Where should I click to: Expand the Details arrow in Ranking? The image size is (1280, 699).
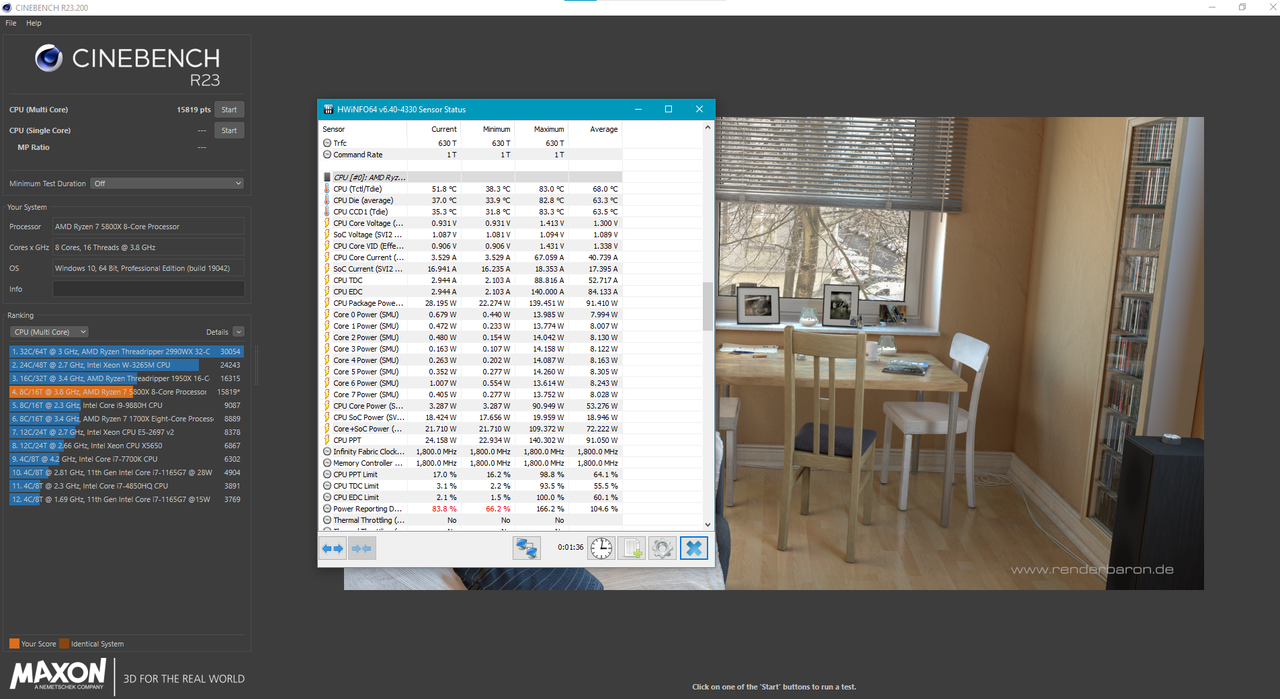pyautogui.click(x=238, y=332)
